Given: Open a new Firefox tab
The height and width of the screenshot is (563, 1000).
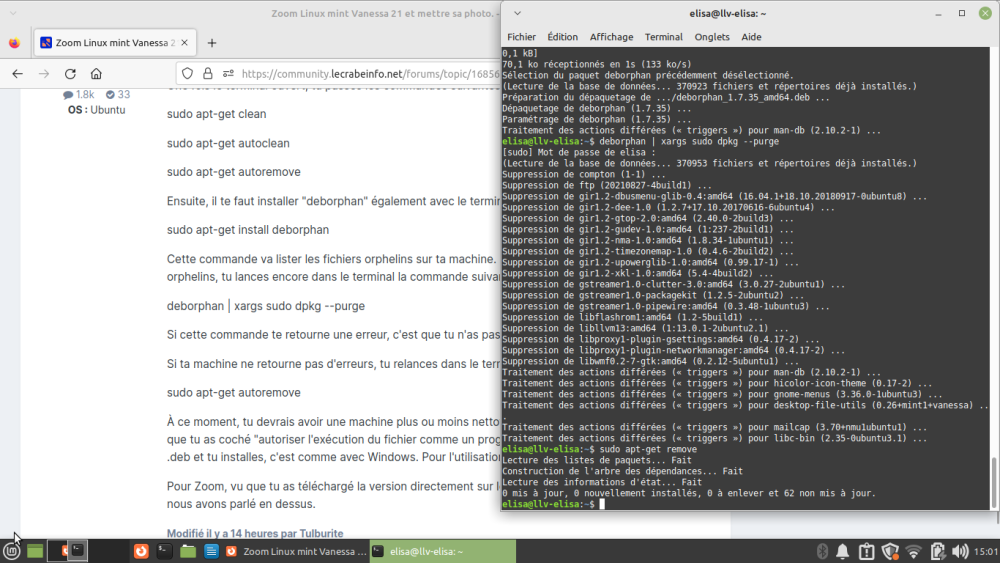Looking at the screenshot, I should tap(211, 43).
